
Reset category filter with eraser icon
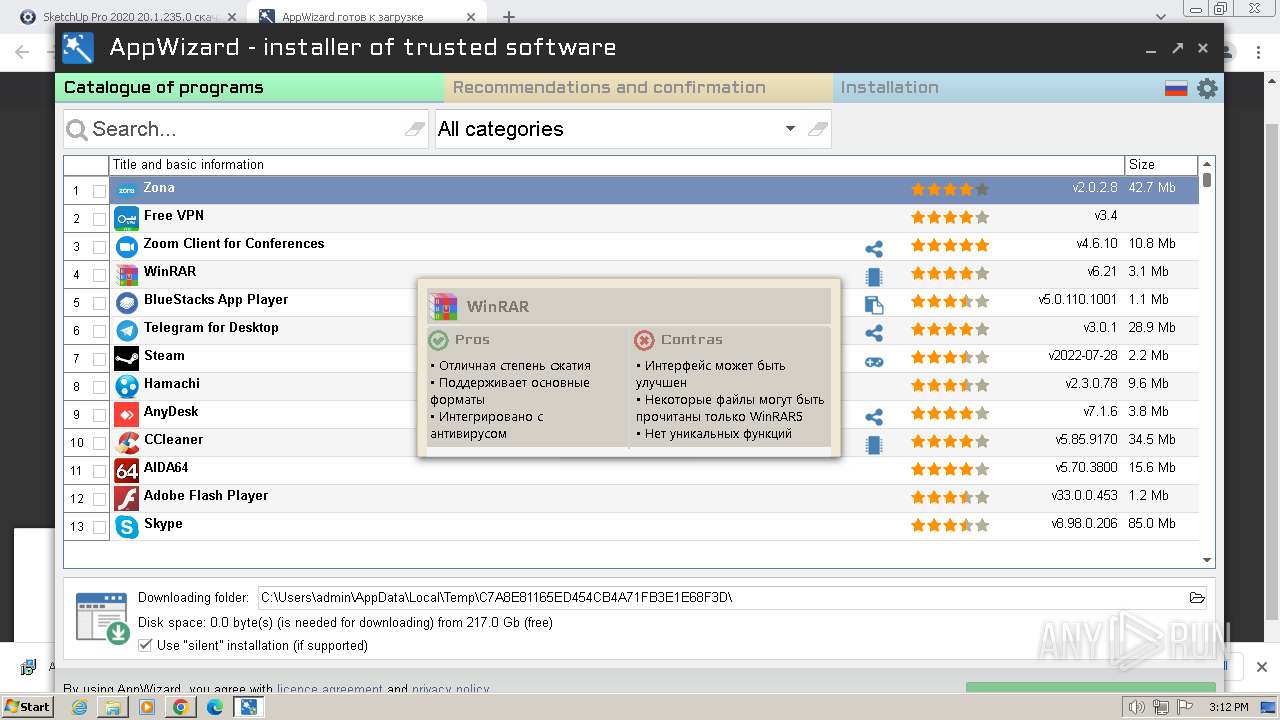(x=818, y=129)
